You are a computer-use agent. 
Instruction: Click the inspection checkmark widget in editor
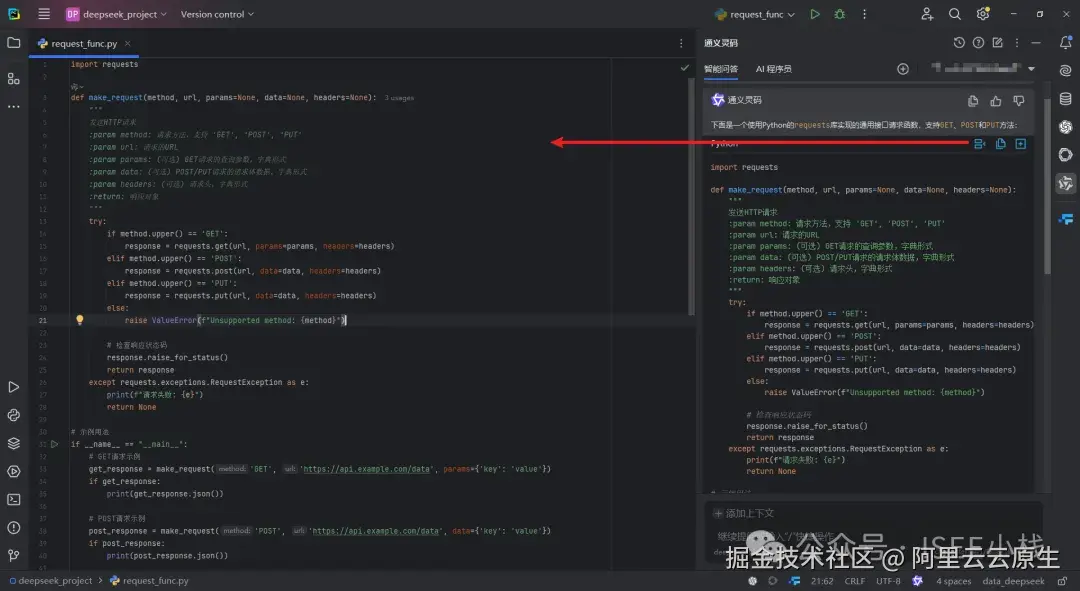(x=684, y=68)
